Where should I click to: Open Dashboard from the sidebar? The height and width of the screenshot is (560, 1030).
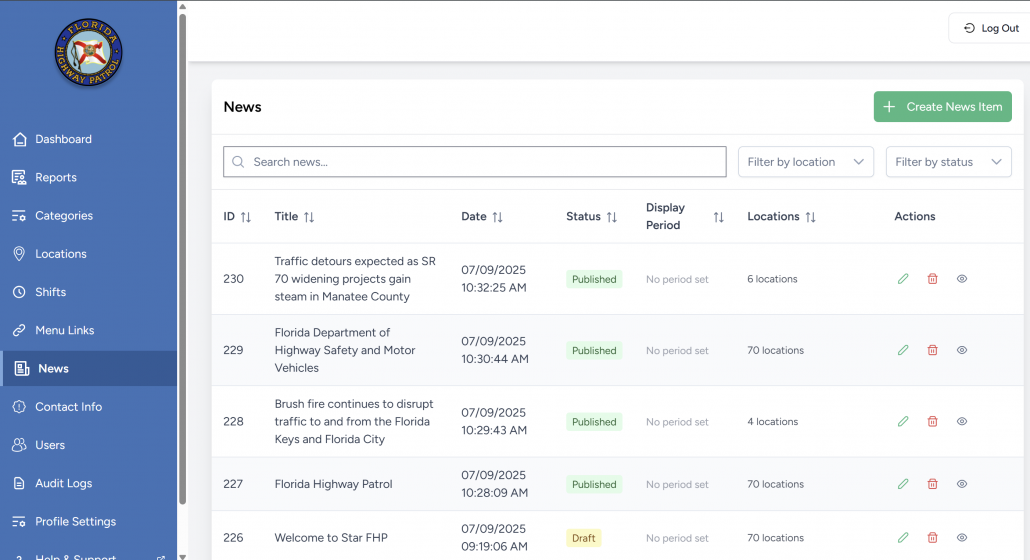63,139
